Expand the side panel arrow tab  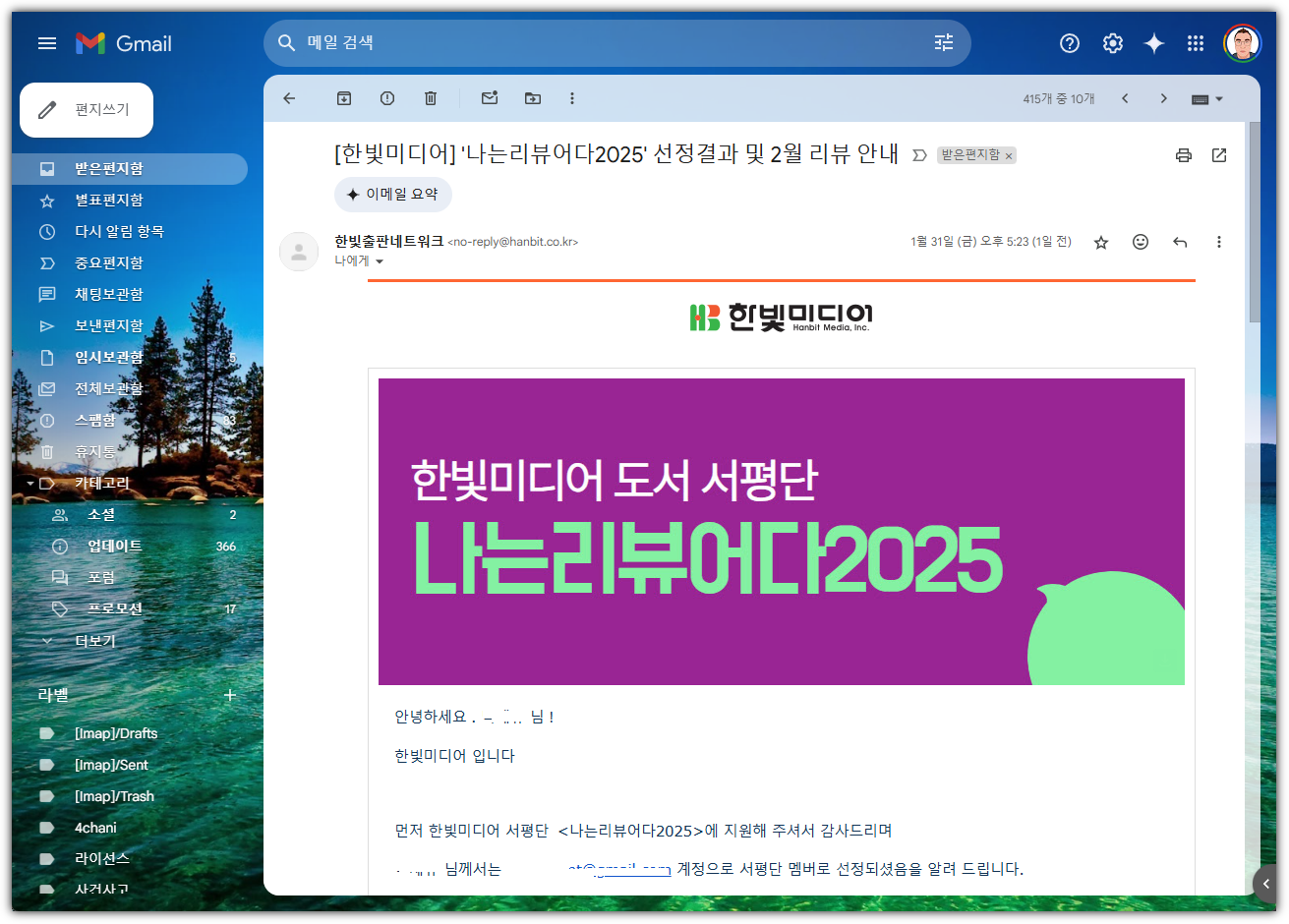click(1266, 884)
